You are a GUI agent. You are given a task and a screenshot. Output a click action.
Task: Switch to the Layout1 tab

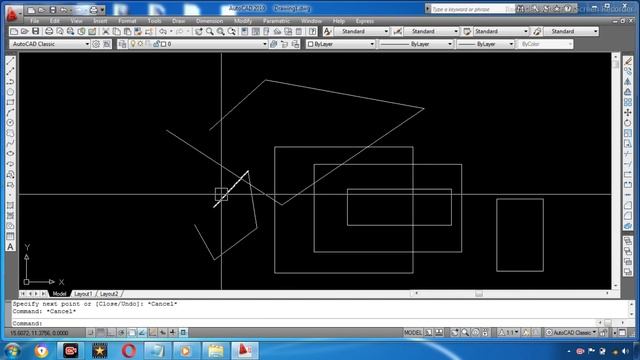coord(83,294)
